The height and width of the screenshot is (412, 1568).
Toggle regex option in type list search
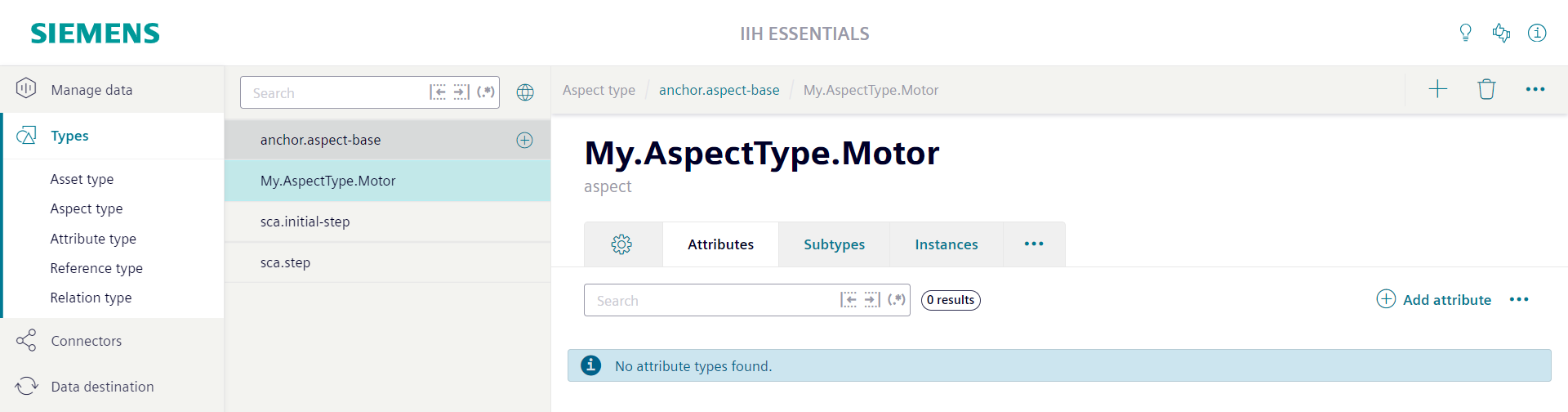tap(486, 92)
